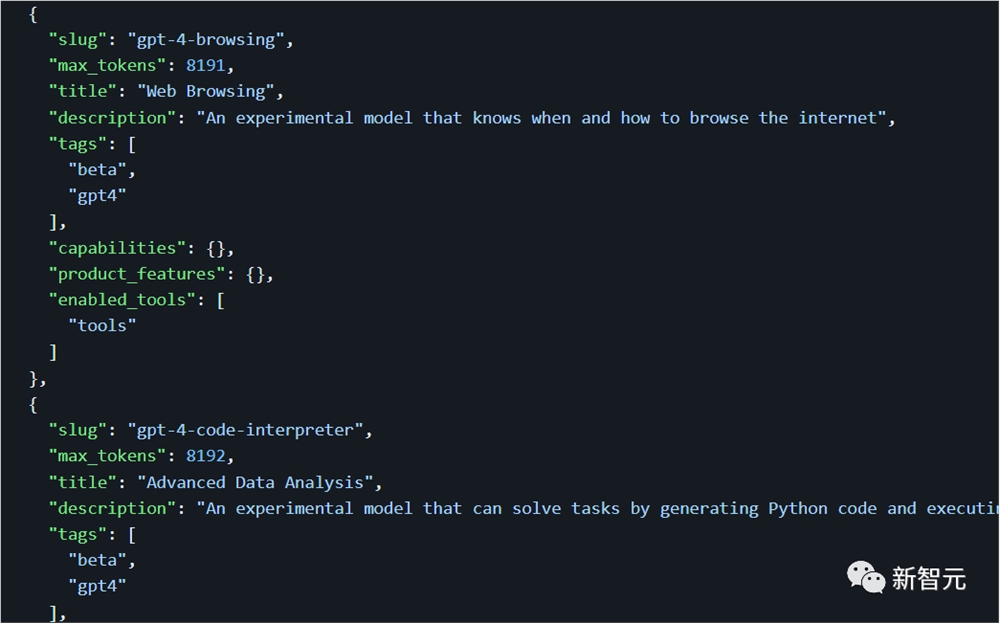Click the "capabilities" key

point(115,248)
